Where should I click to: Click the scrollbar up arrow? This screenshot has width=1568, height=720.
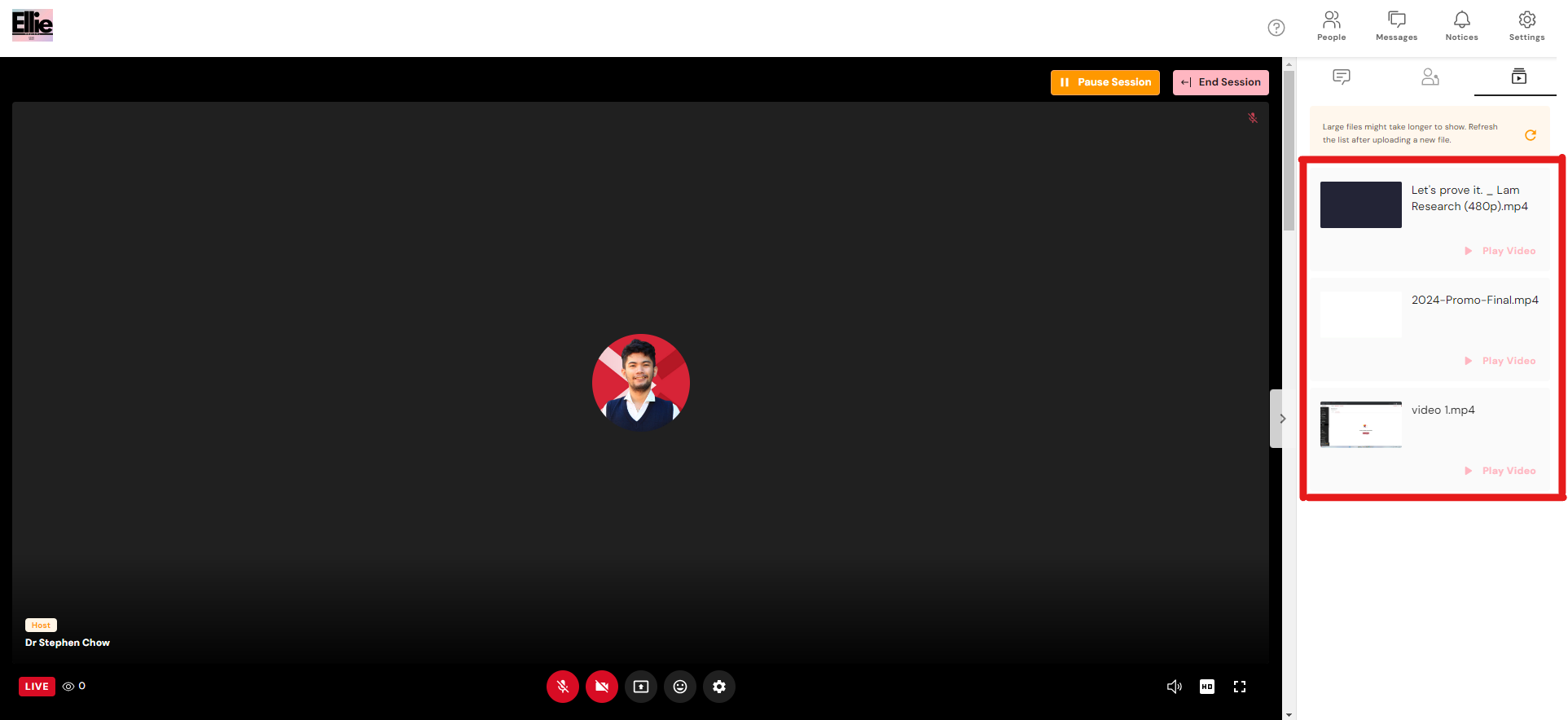point(1289,64)
